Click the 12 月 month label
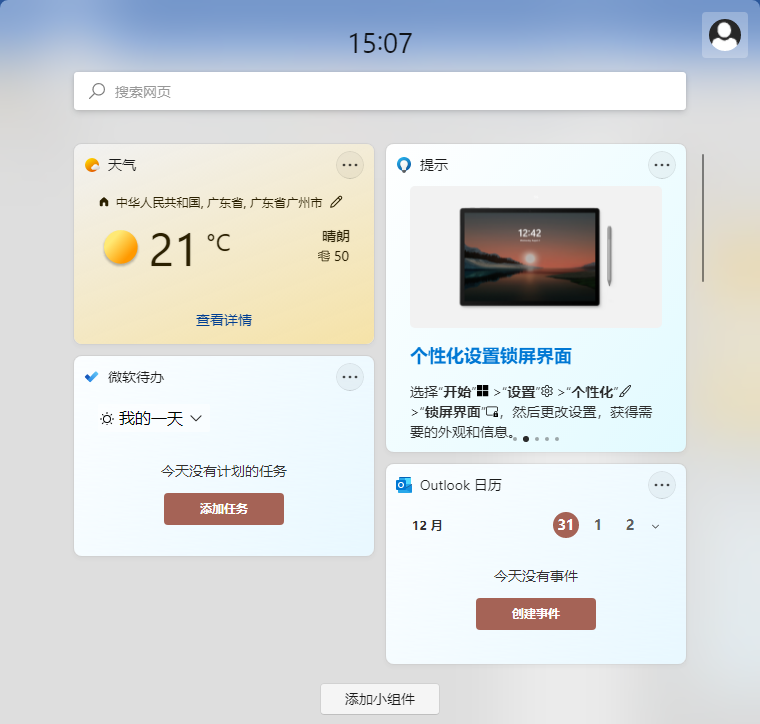 pos(427,525)
